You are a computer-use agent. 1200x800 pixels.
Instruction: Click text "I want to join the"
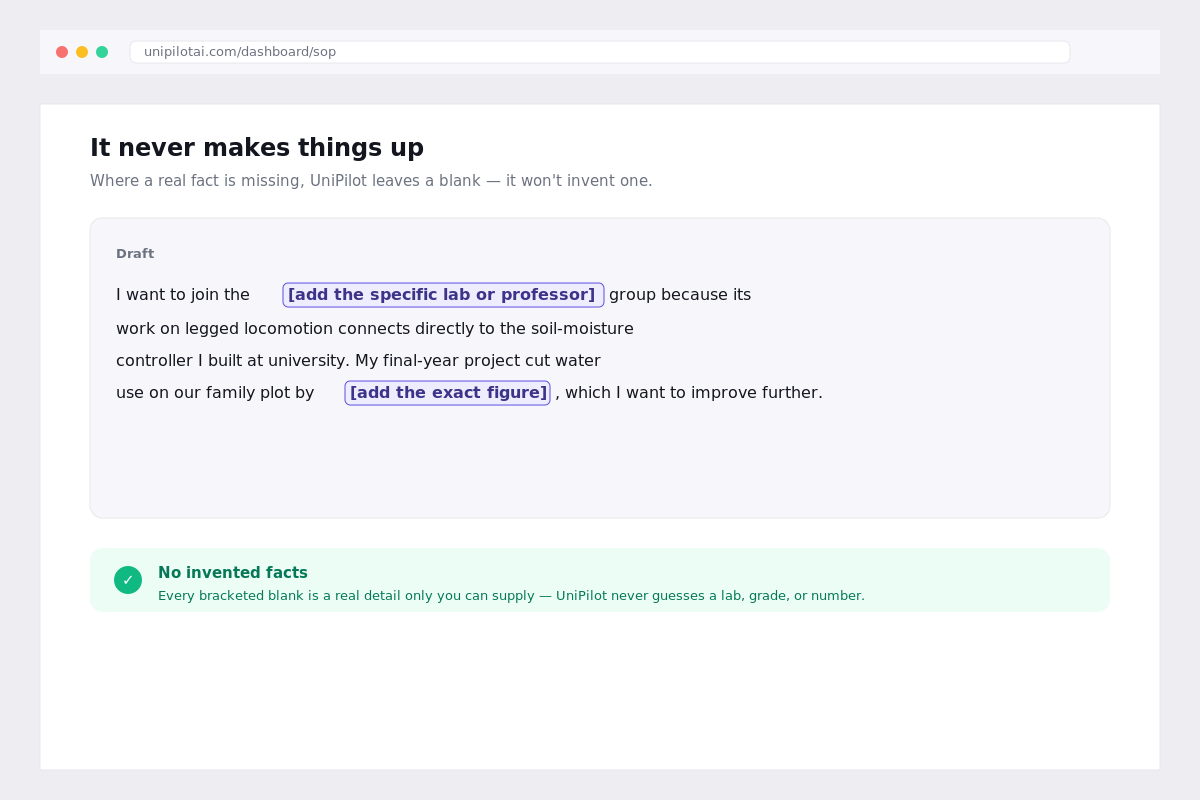(183, 295)
